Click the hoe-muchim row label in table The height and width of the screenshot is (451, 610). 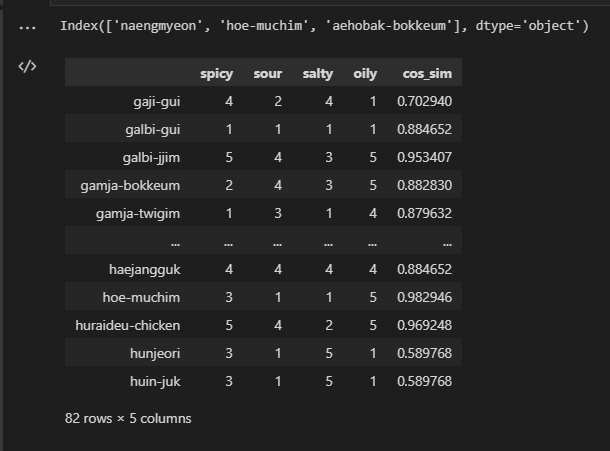[141, 297]
